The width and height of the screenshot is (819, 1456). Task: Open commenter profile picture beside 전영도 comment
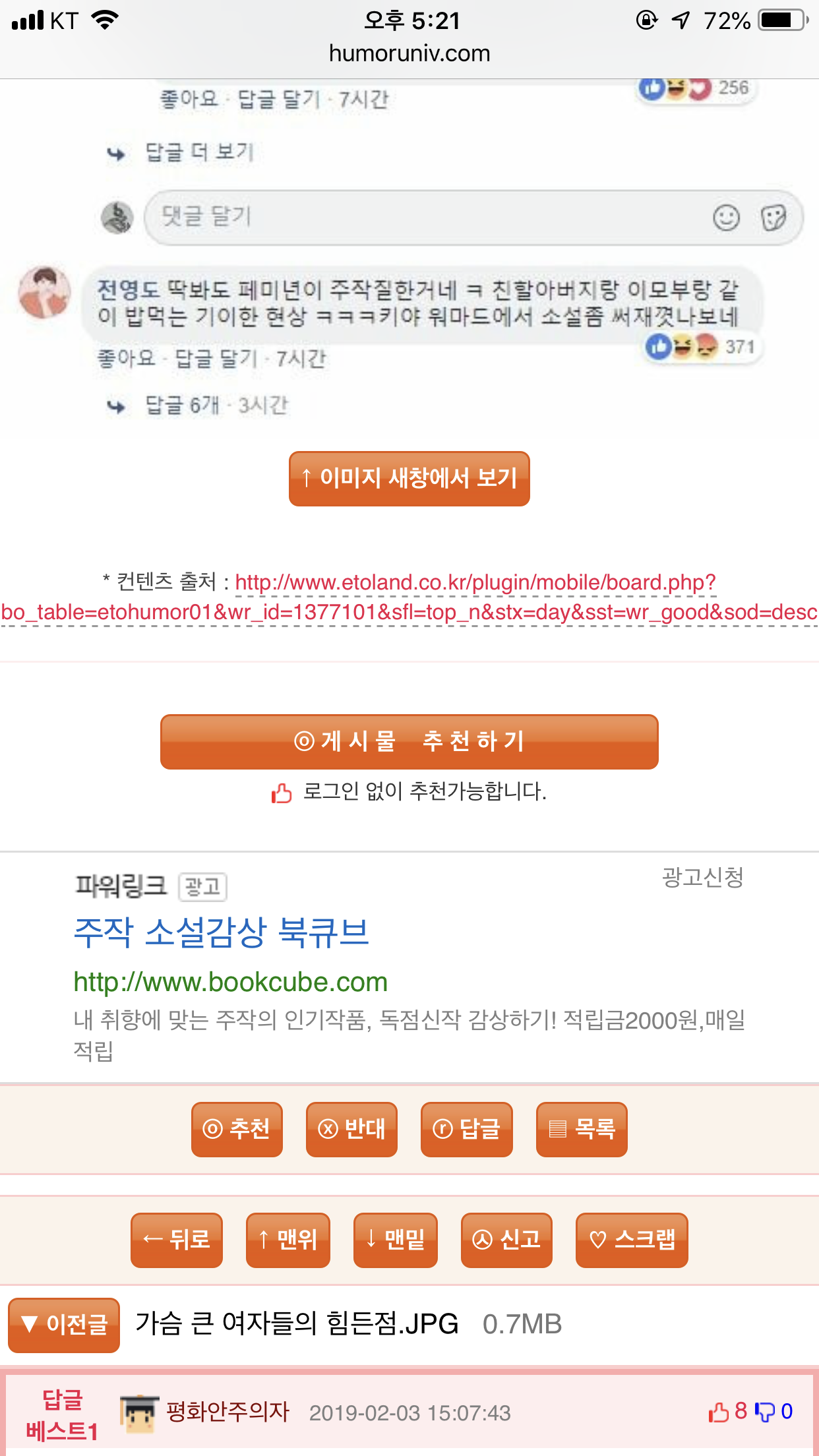(44, 292)
